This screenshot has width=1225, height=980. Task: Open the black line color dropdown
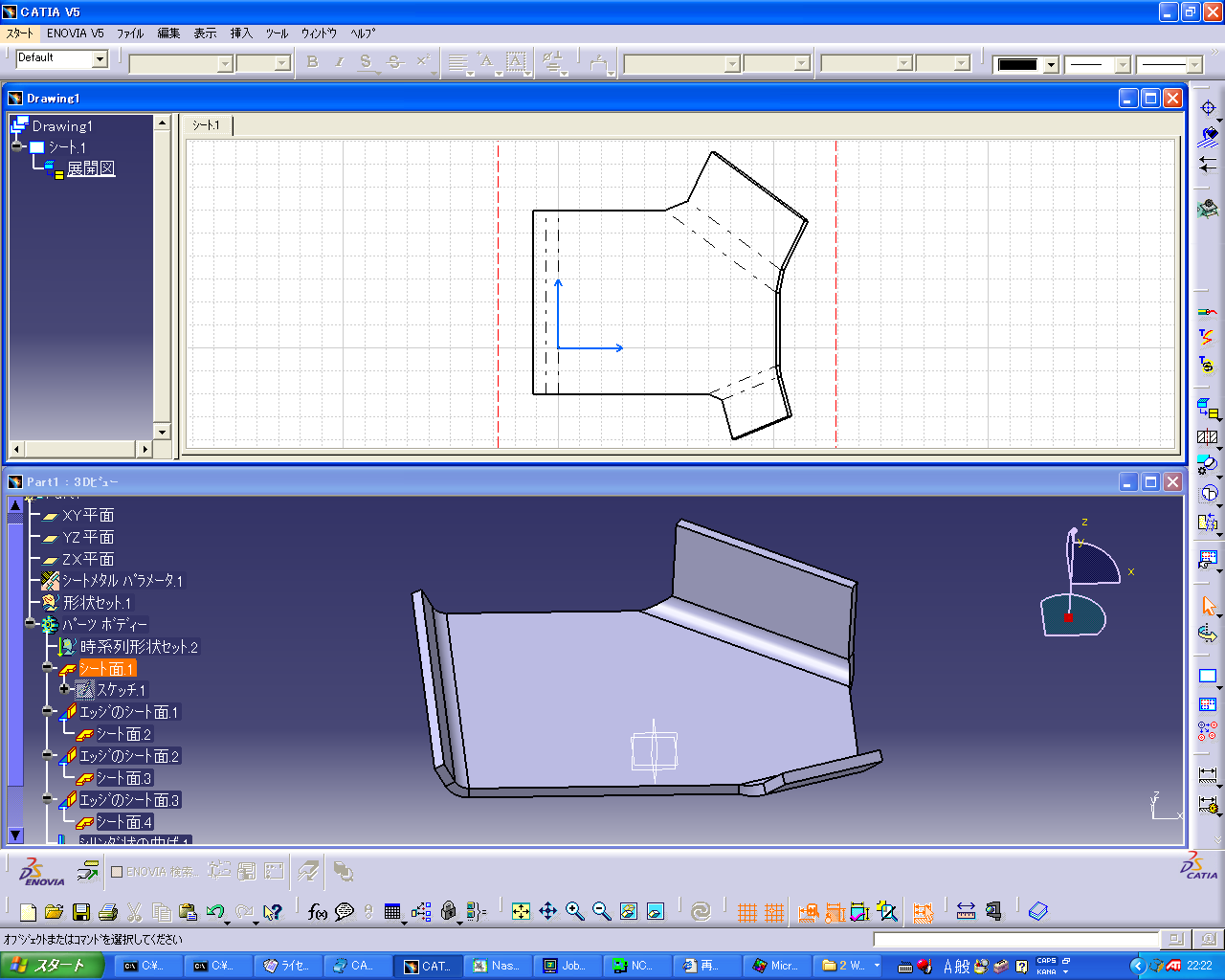[1051, 65]
